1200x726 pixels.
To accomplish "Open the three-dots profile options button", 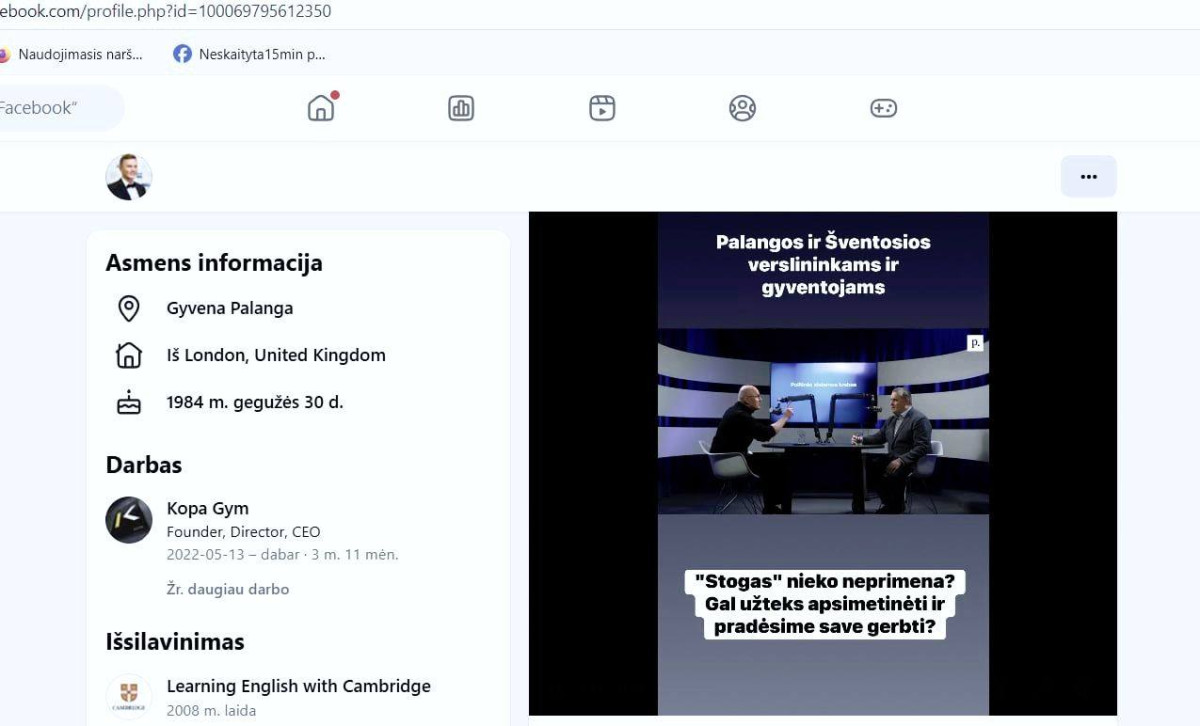I will 1089,177.
